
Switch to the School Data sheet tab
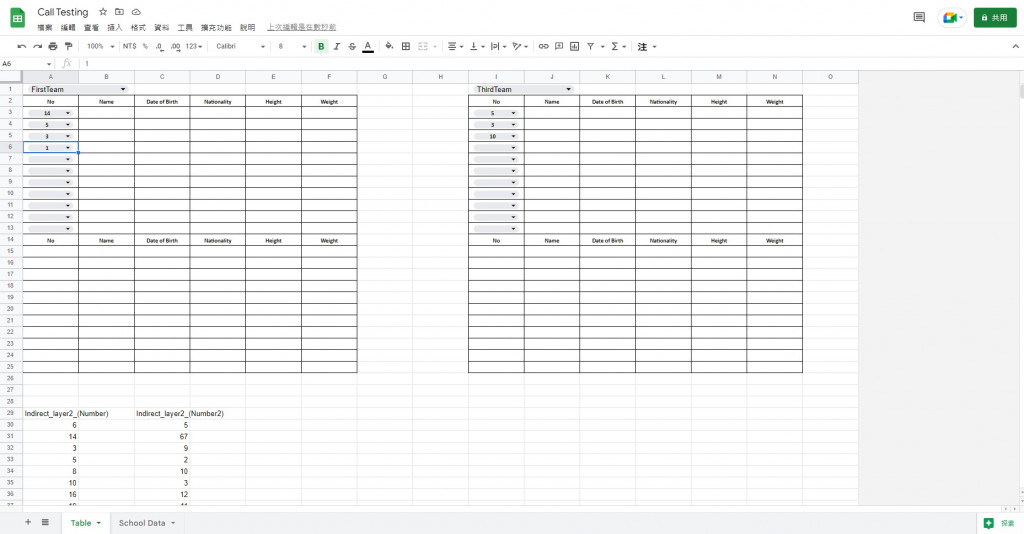pos(147,523)
